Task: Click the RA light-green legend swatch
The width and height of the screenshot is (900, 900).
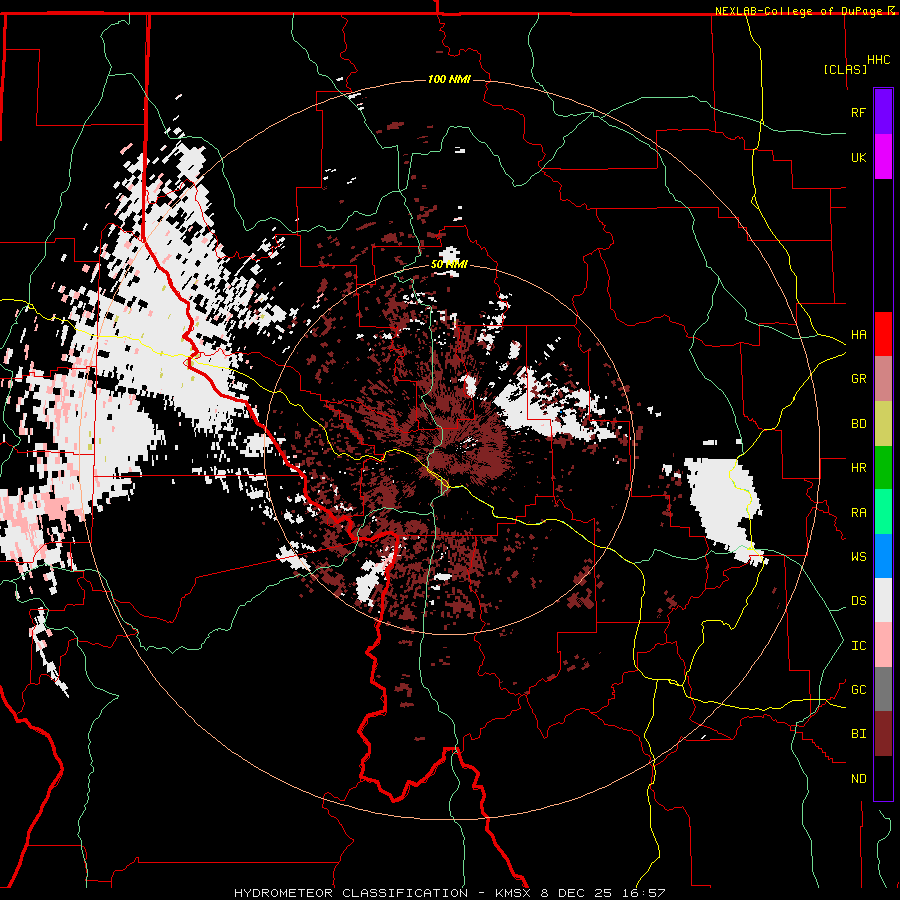Action: [x=883, y=512]
